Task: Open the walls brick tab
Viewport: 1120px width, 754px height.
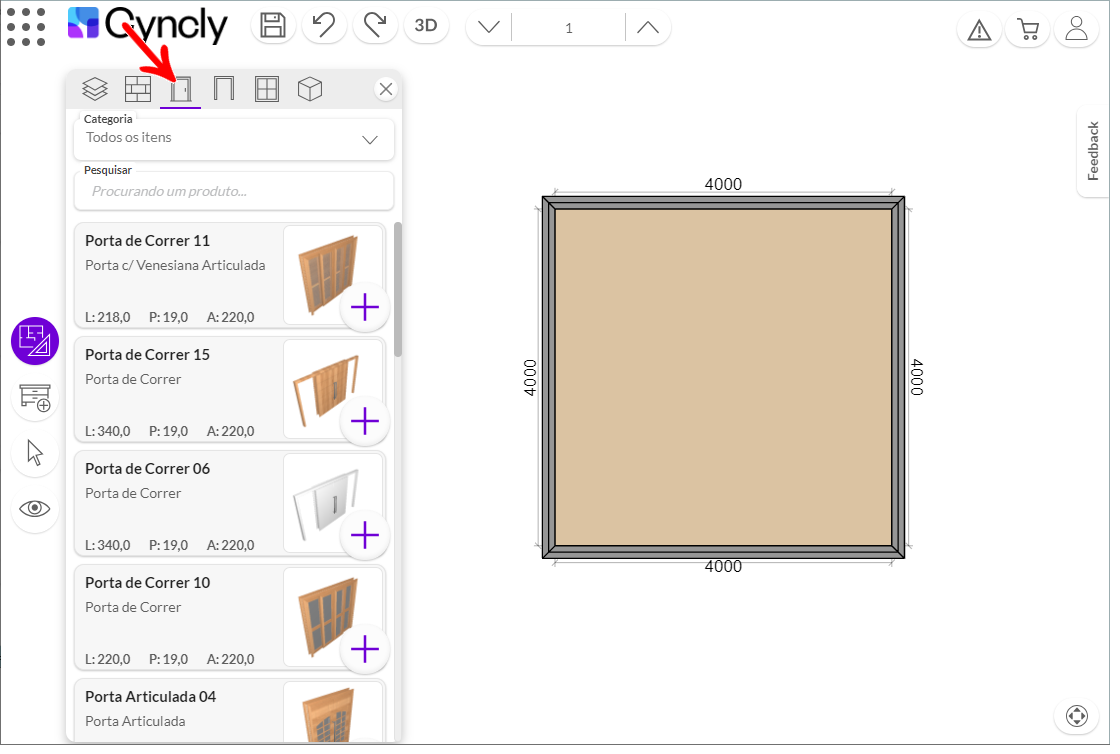Action: click(x=138, y=89)
